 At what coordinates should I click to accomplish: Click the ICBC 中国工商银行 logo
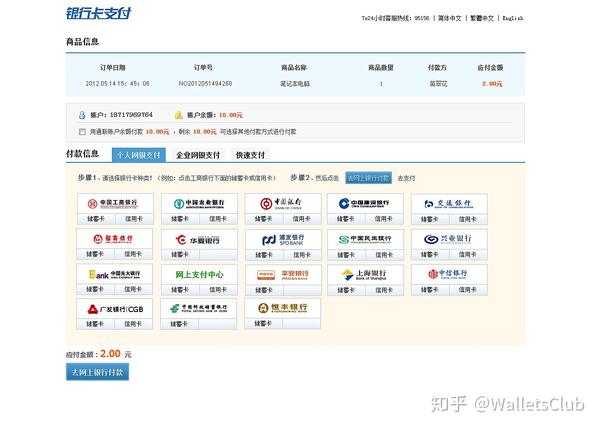tap(112, 204)
